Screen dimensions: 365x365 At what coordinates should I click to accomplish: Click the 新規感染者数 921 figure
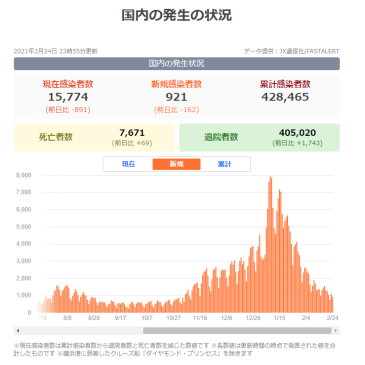pos(176,97)
